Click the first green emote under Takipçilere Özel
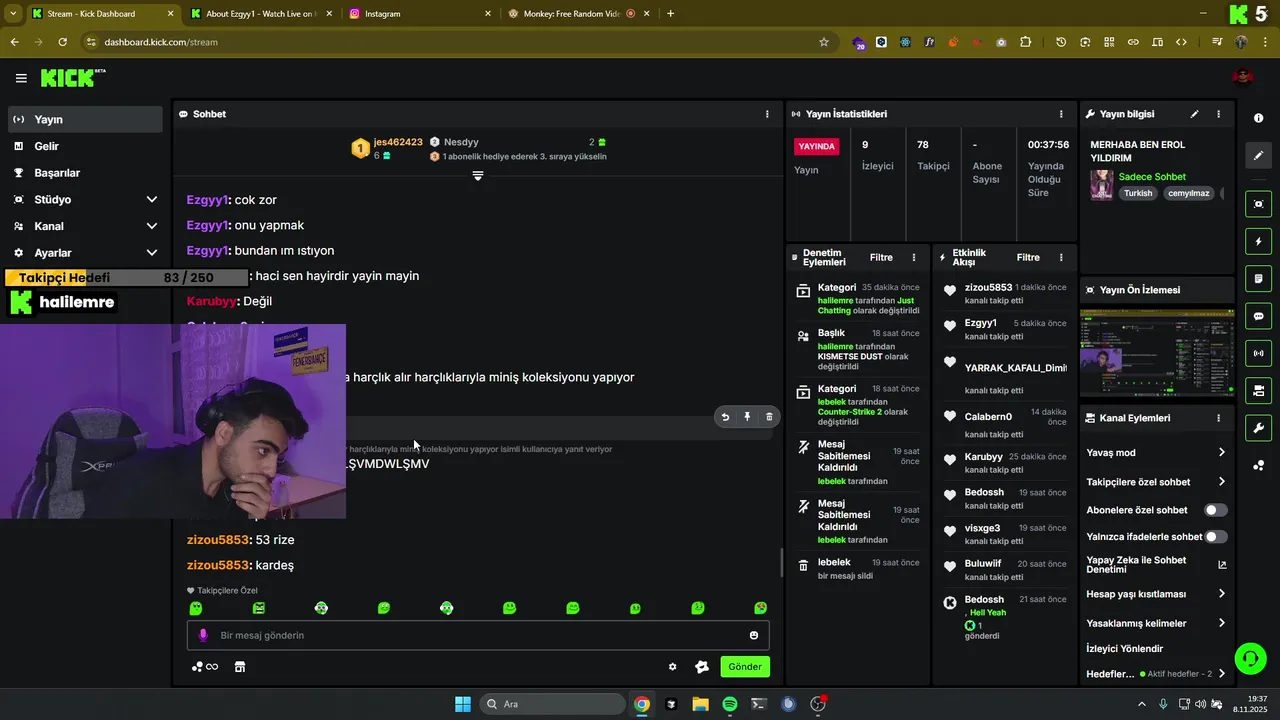This screenshot has height=720, width=1280. pos(196,608)
